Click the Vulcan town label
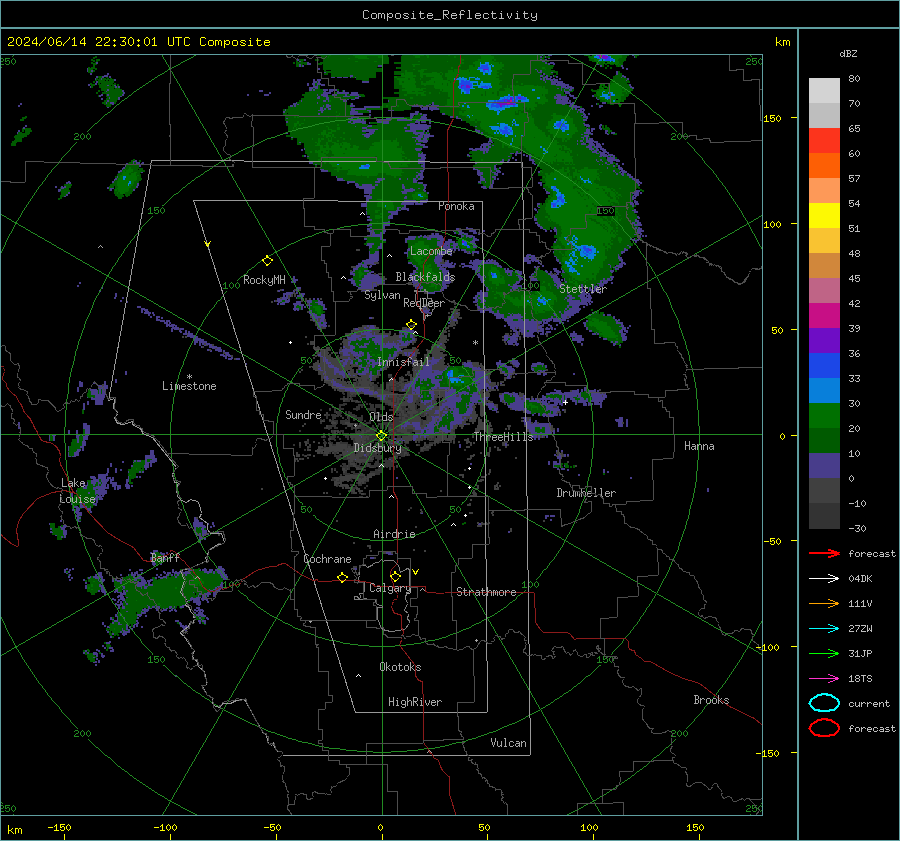This screenshot has width=900, height=841. 508,743
